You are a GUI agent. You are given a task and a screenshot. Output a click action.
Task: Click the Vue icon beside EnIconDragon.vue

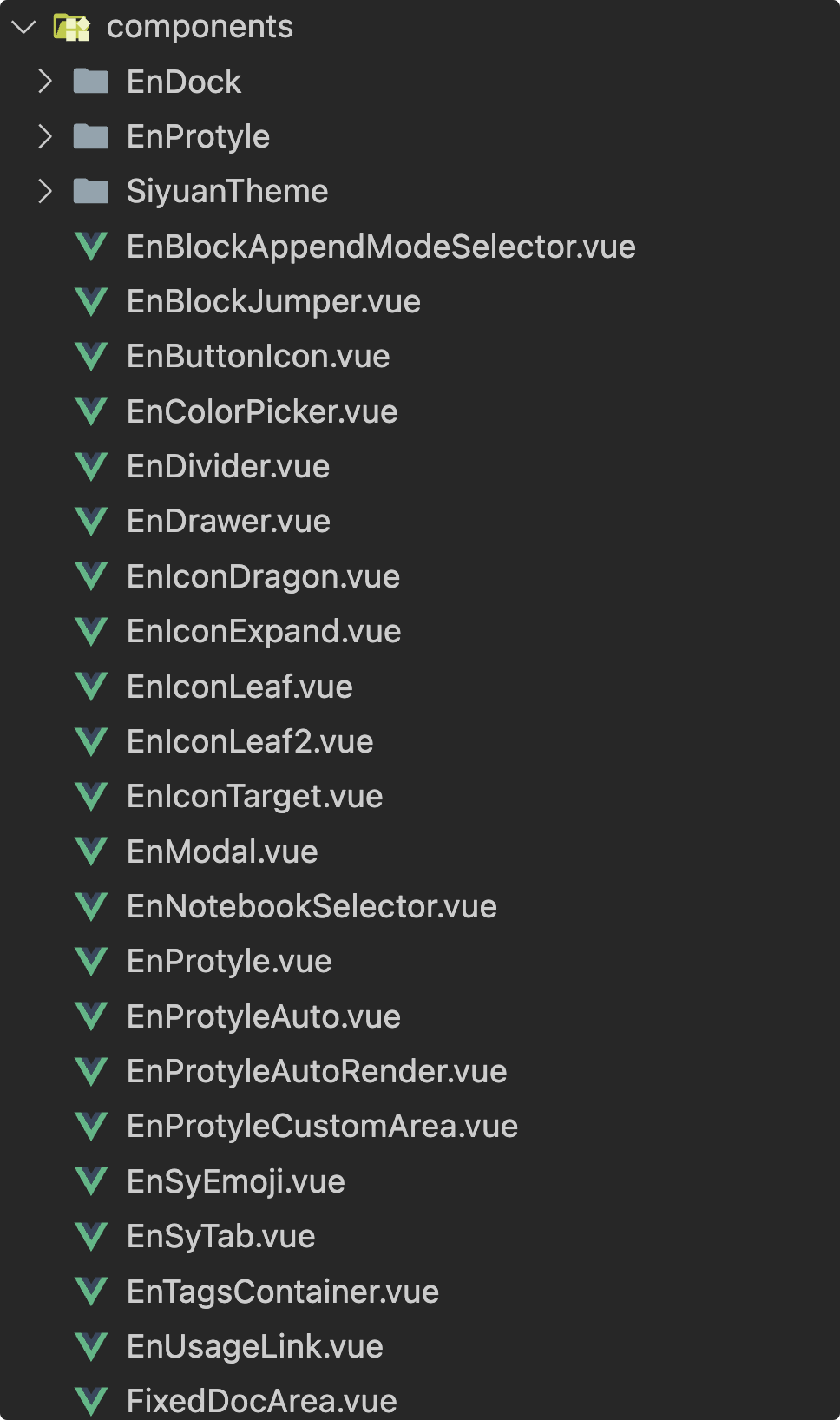tap(91, 576)
